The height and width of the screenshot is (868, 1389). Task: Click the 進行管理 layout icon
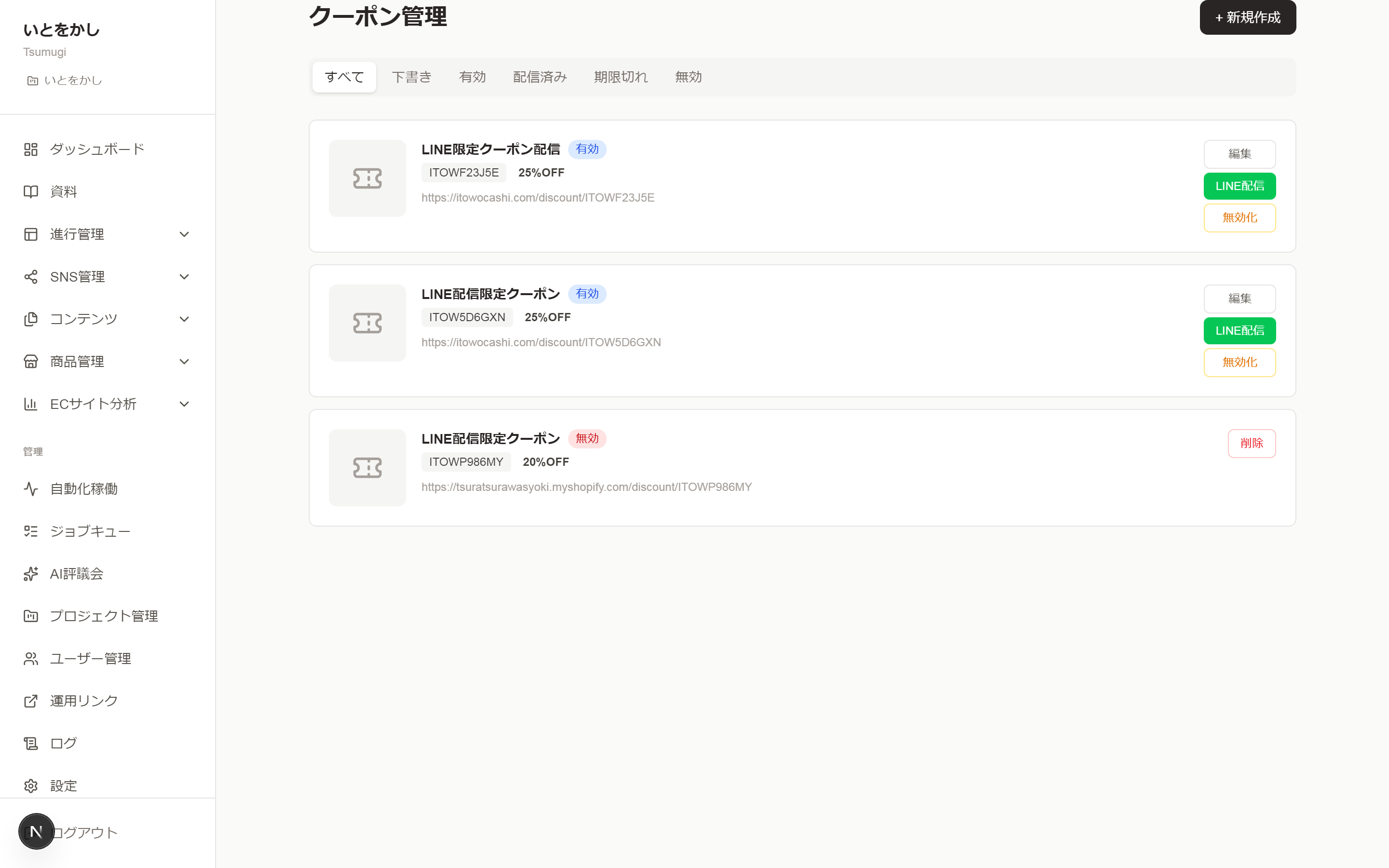(x=30, y=234)
